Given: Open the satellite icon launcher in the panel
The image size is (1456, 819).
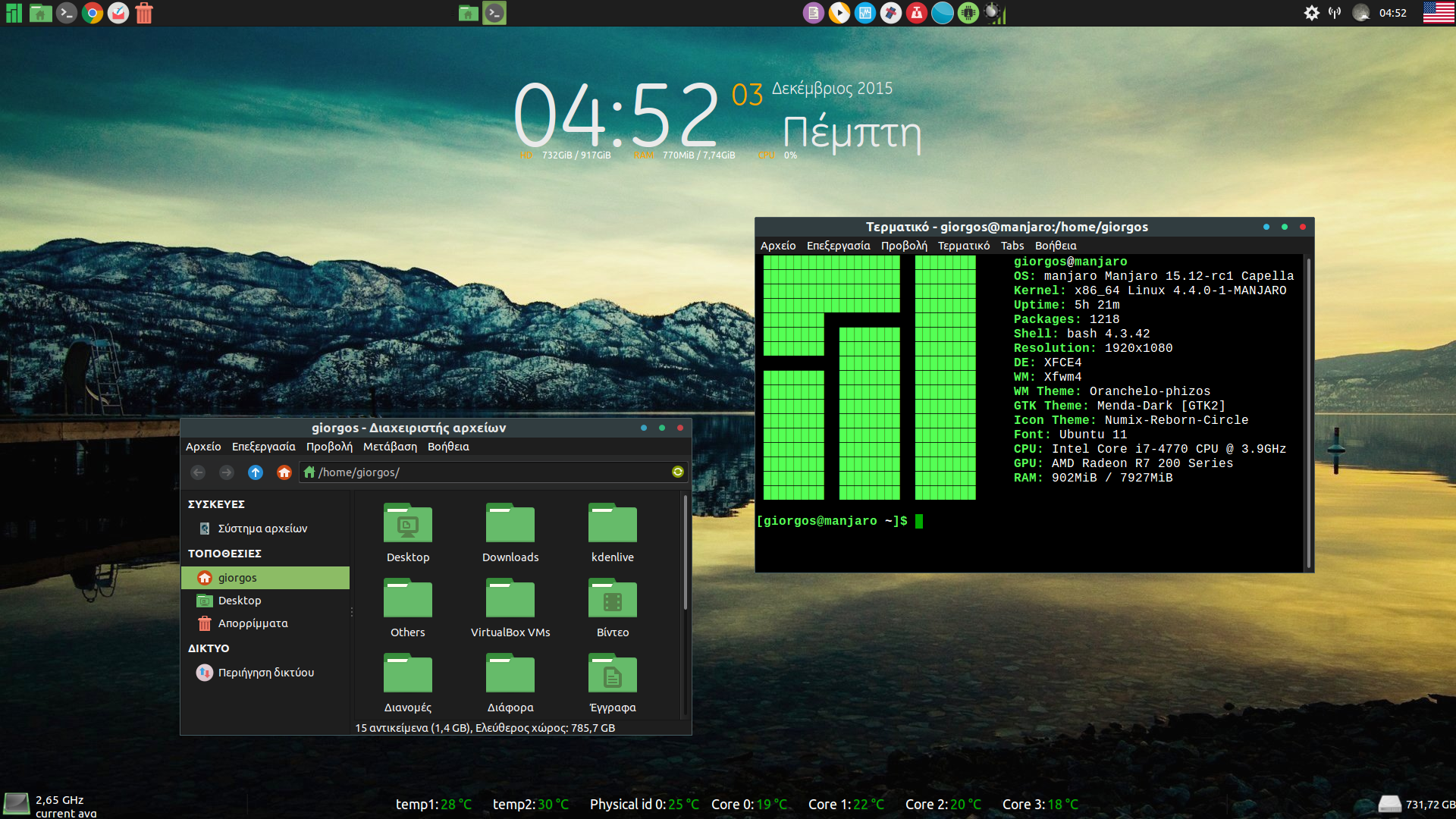Looking at the screenshot, I should point(891,13).
